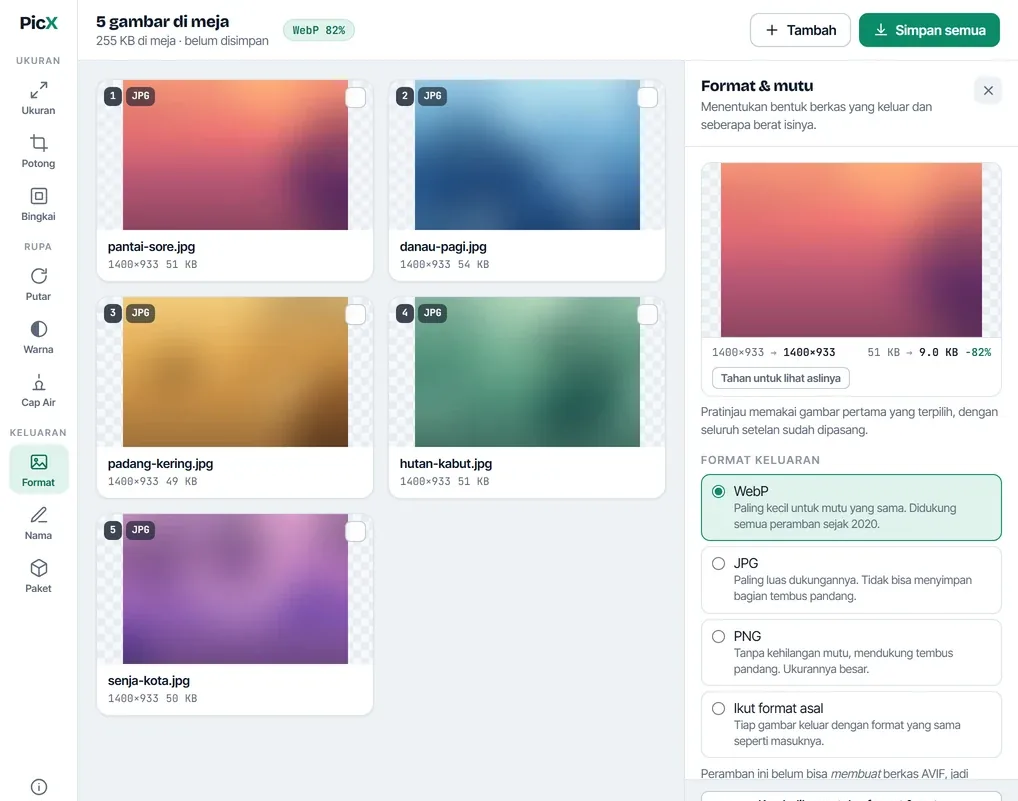Click the WebP 82% badge

(x=319, y=30)
